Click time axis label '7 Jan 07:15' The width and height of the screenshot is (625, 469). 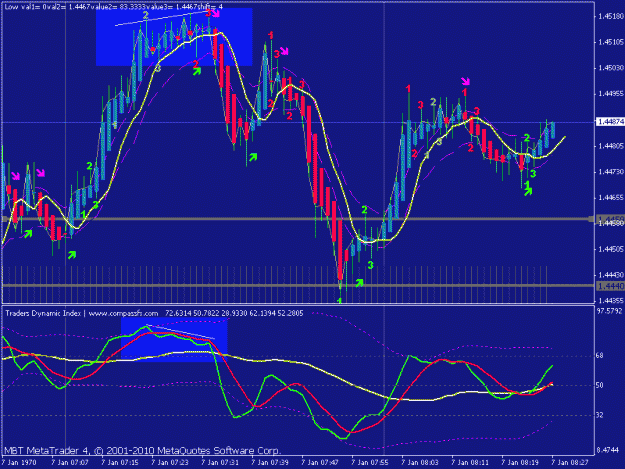120,463
